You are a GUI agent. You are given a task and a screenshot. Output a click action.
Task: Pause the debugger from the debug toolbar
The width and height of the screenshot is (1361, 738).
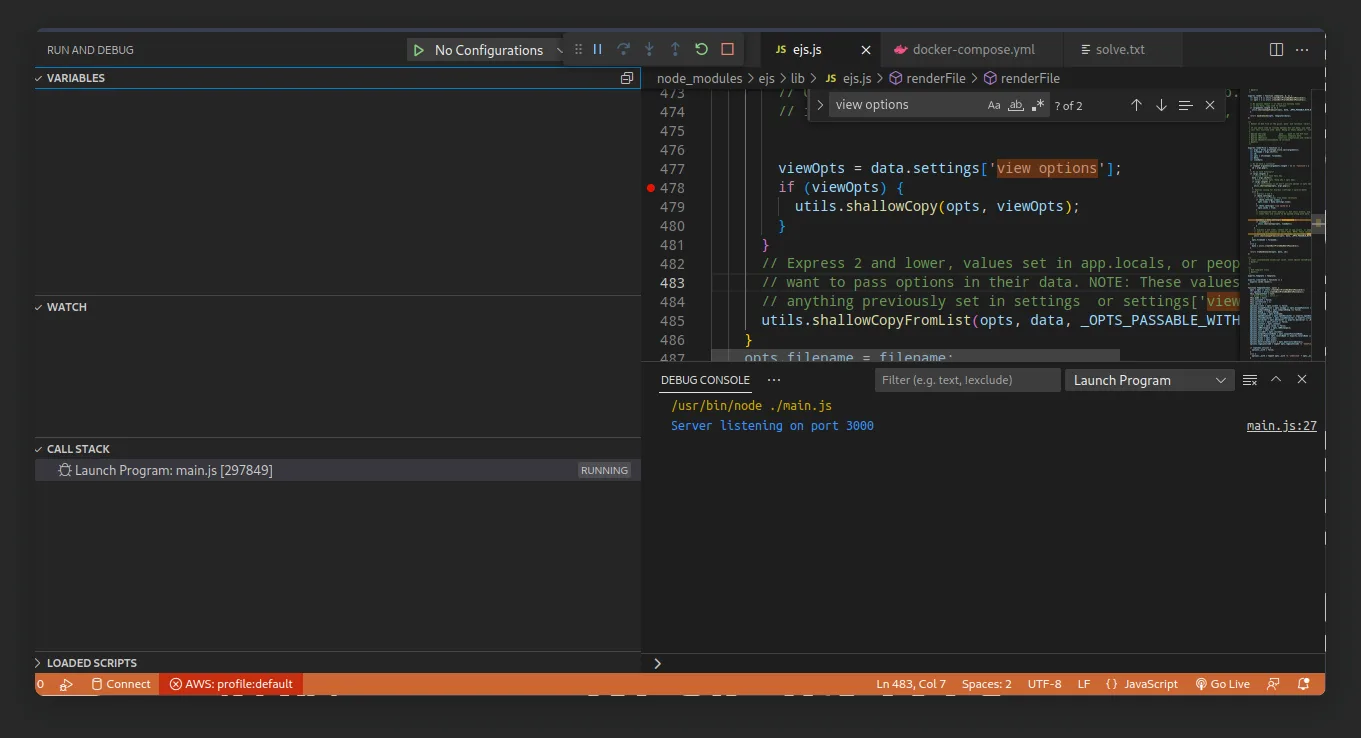tap(597, 49)
